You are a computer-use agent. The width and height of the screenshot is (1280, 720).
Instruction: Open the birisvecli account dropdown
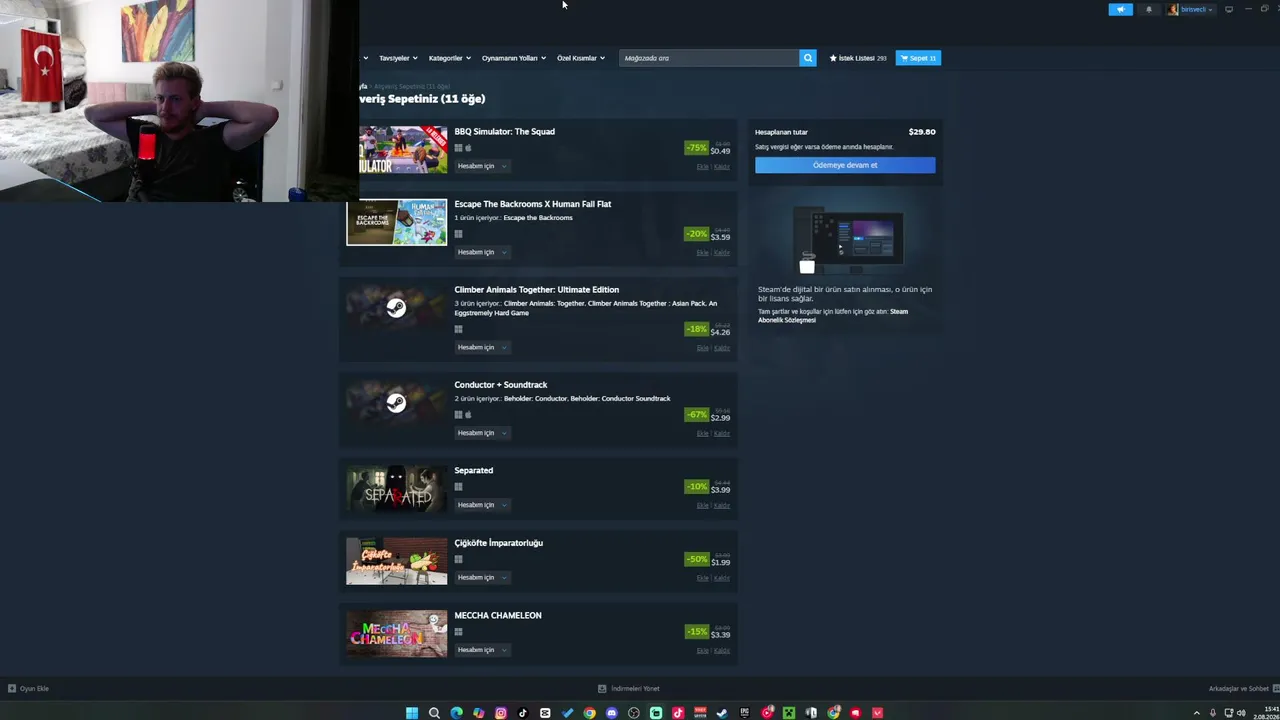[1196, 9]
